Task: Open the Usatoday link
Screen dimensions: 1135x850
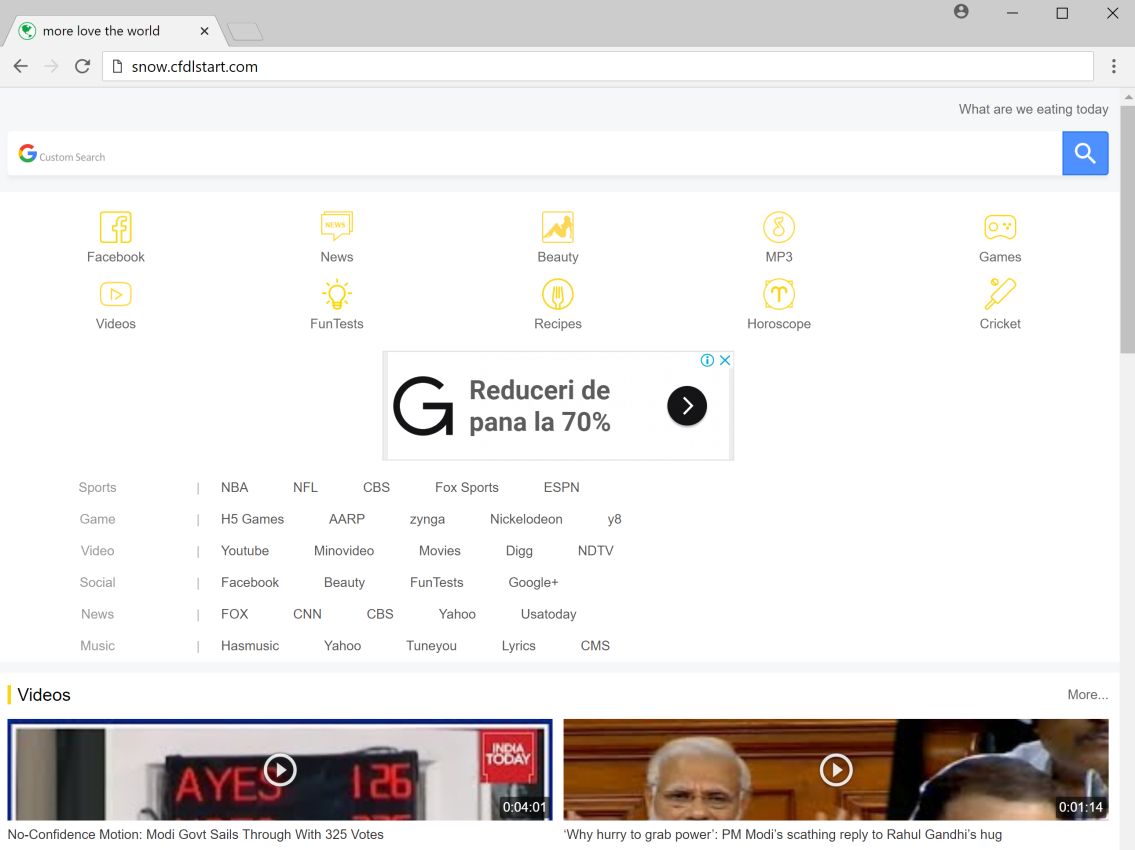Action: click(549, 614)
